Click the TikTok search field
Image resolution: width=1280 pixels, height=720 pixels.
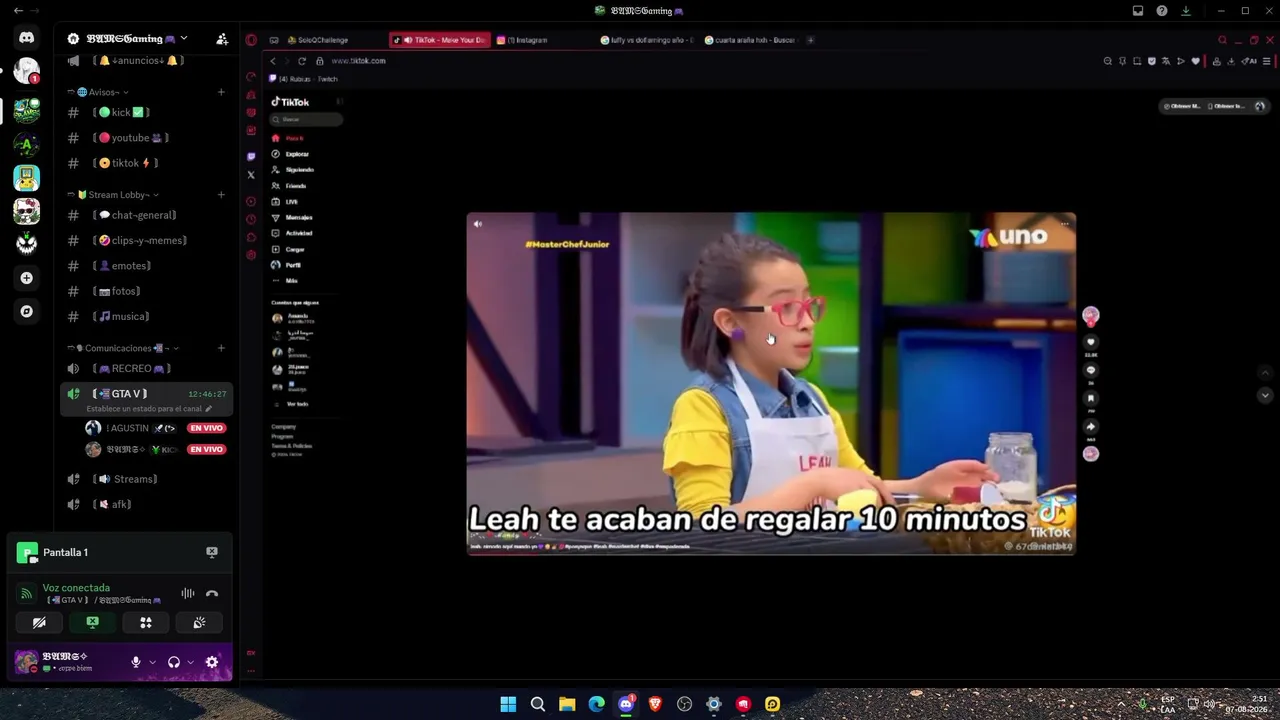pos(306,120)
